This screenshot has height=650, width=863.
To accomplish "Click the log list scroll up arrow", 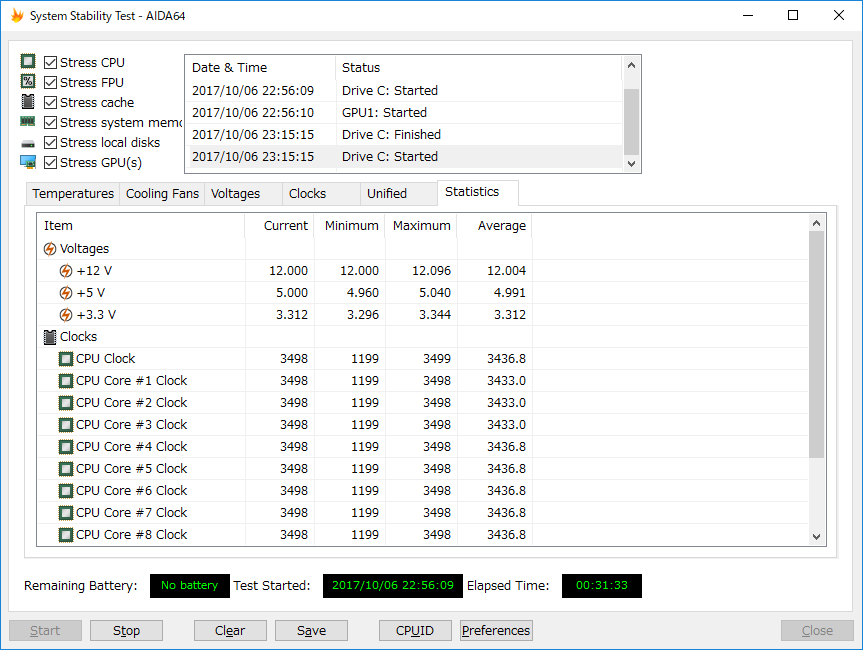I will tap(631, 65).
